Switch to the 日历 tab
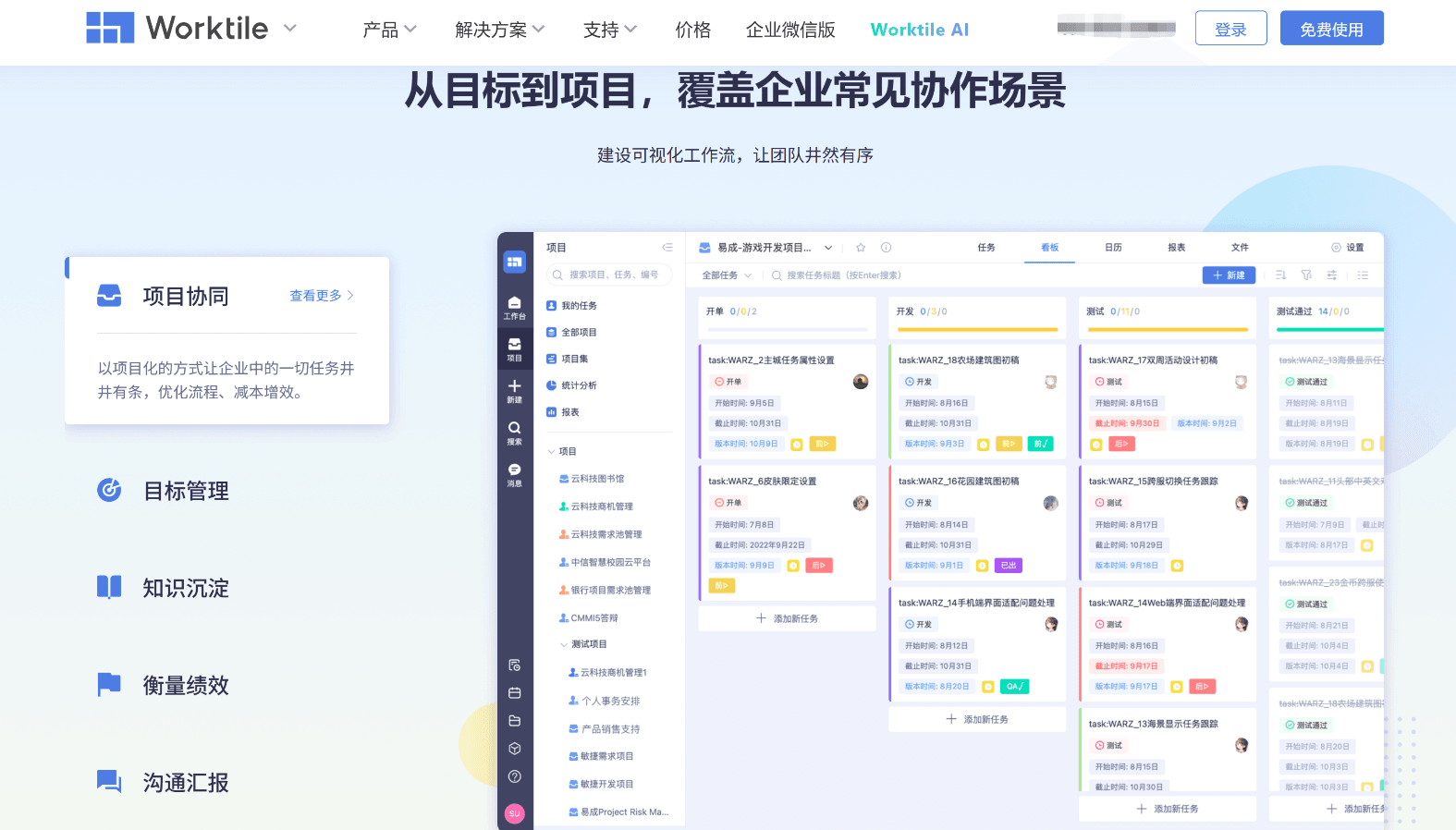This screenshot has height=830, width=1456. tap(1113, 248)
